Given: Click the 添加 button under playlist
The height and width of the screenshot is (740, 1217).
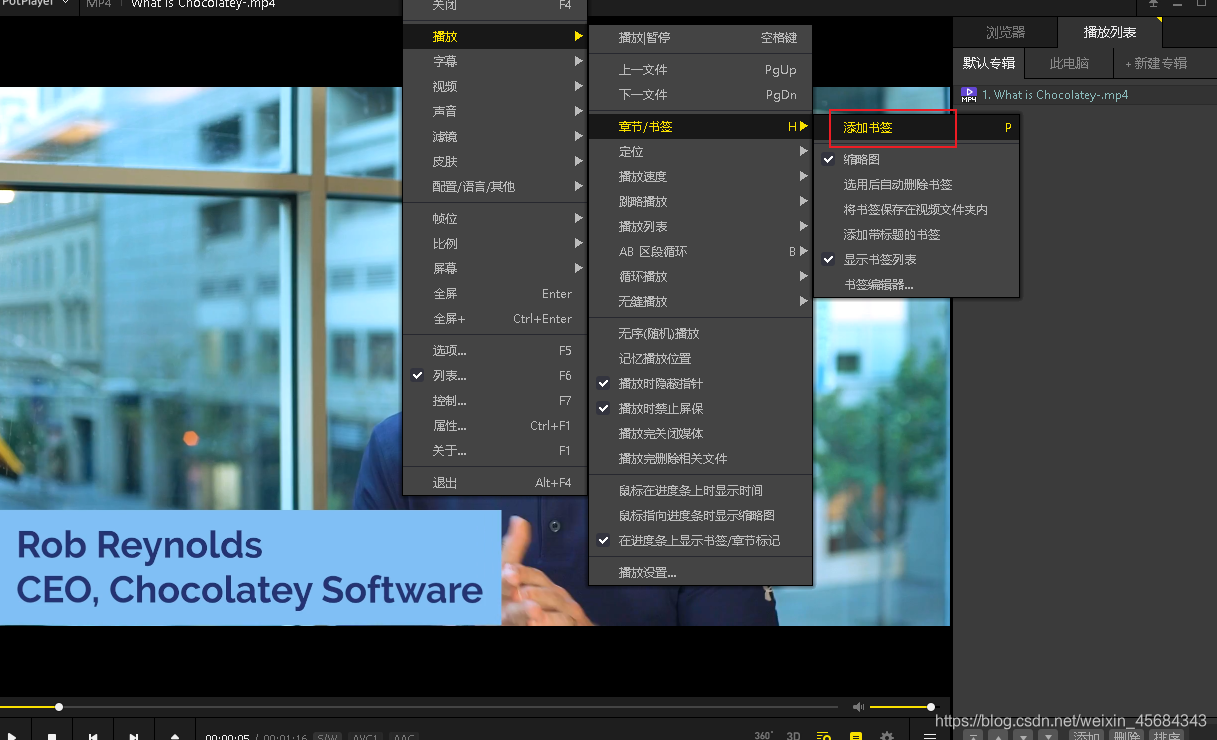Looking at the screenshot, I should tap(1087, 737).
